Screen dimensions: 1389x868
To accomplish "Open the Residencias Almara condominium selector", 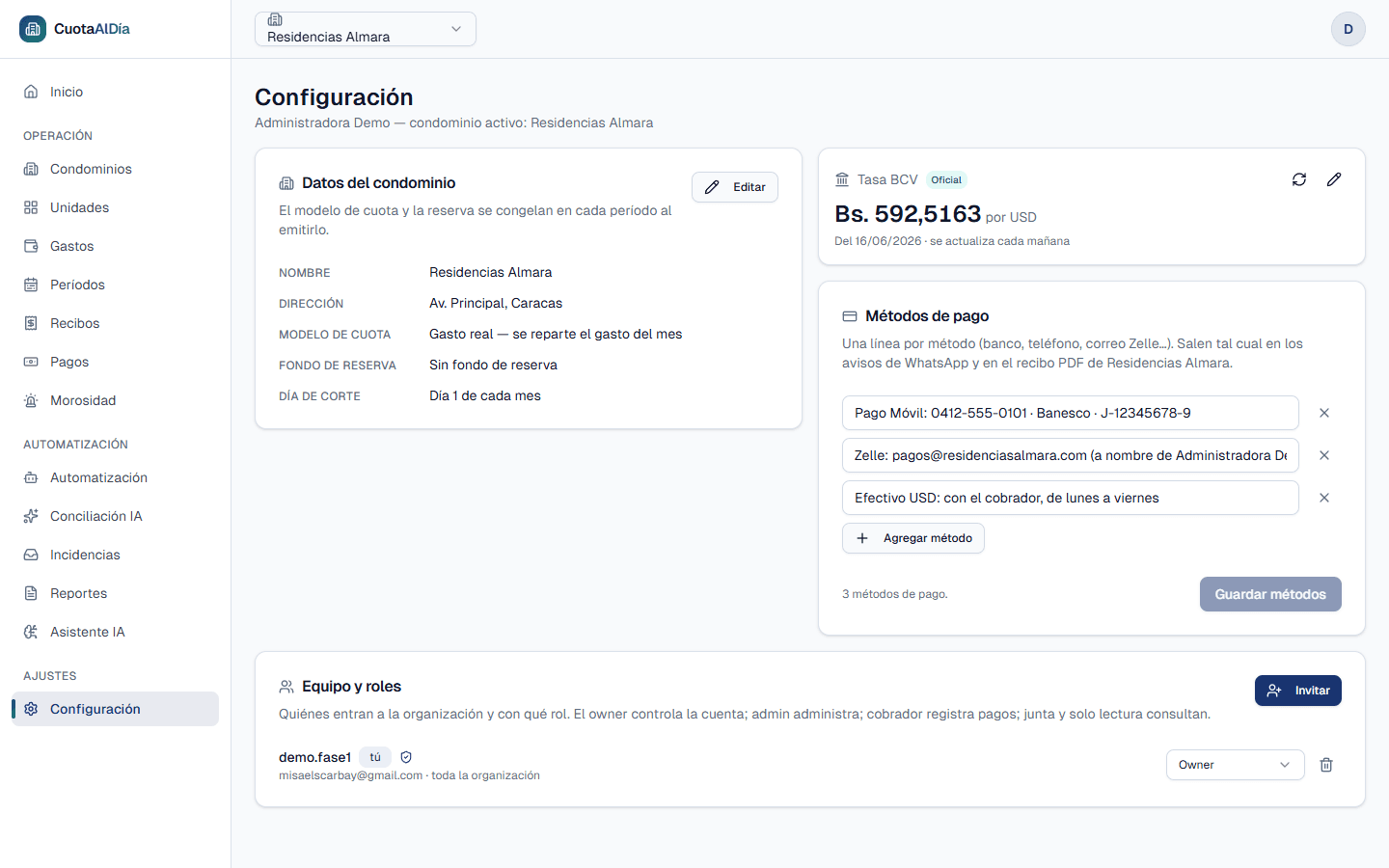I will tap(366, 29).
